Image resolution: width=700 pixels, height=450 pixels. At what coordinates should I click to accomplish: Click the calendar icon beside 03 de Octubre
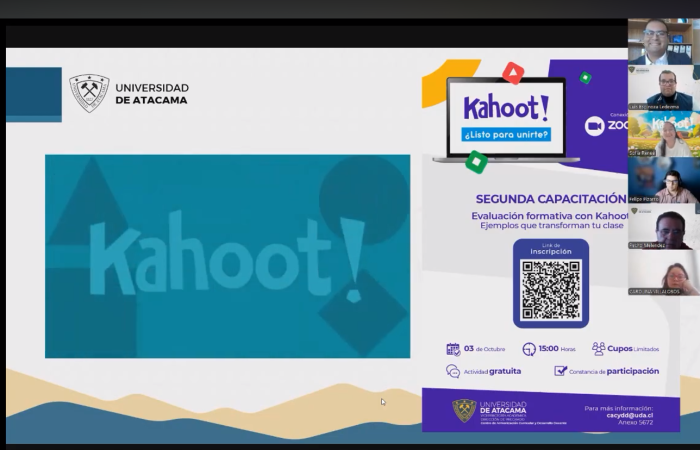(453, 349)
